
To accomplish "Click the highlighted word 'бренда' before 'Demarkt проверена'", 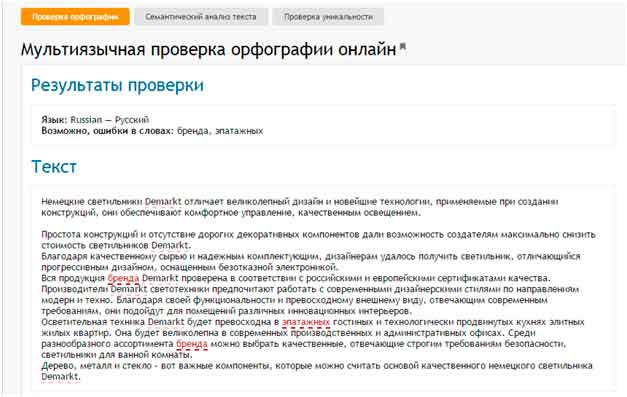I will 123,278.
